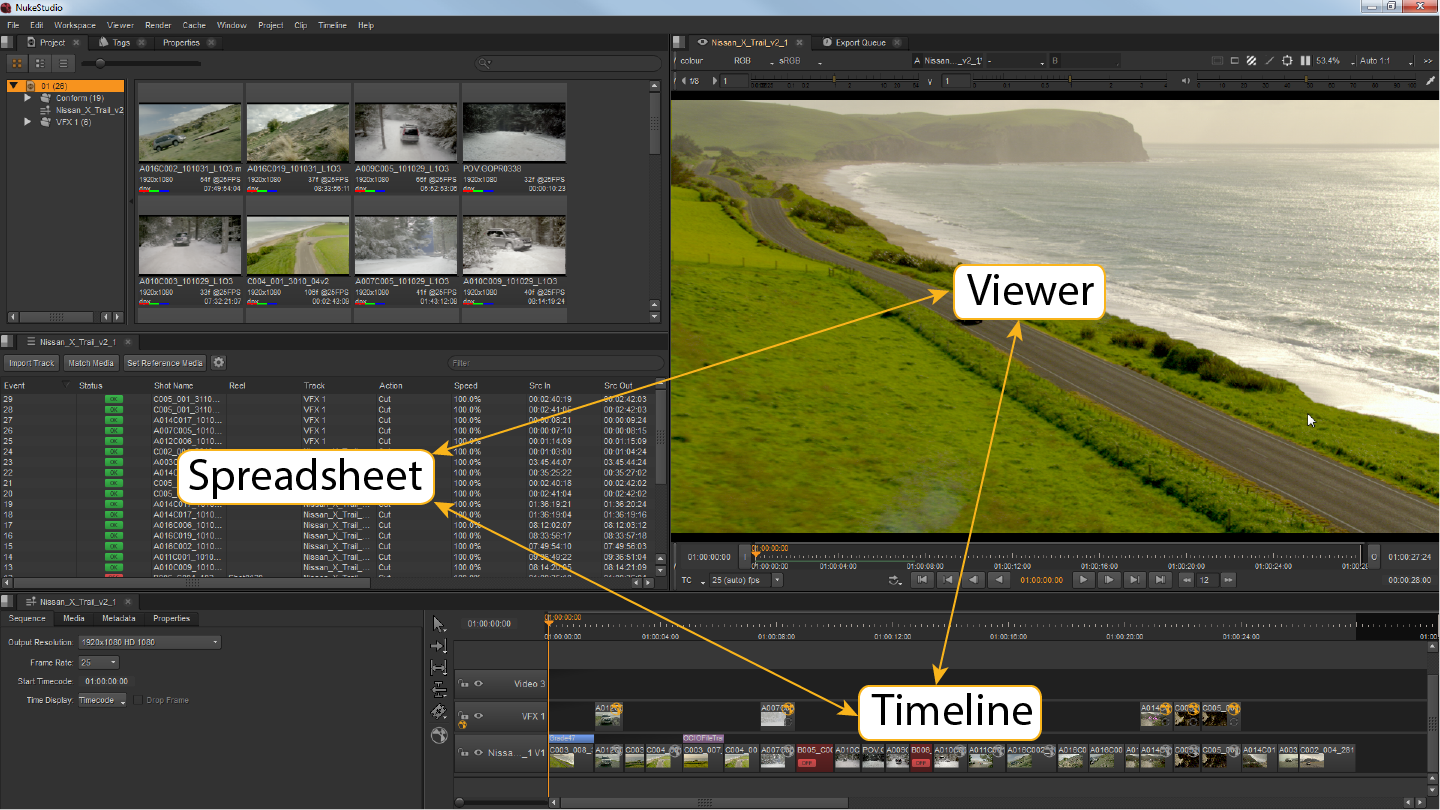Expand the Conform (19) bin

[x=28, y=98]
